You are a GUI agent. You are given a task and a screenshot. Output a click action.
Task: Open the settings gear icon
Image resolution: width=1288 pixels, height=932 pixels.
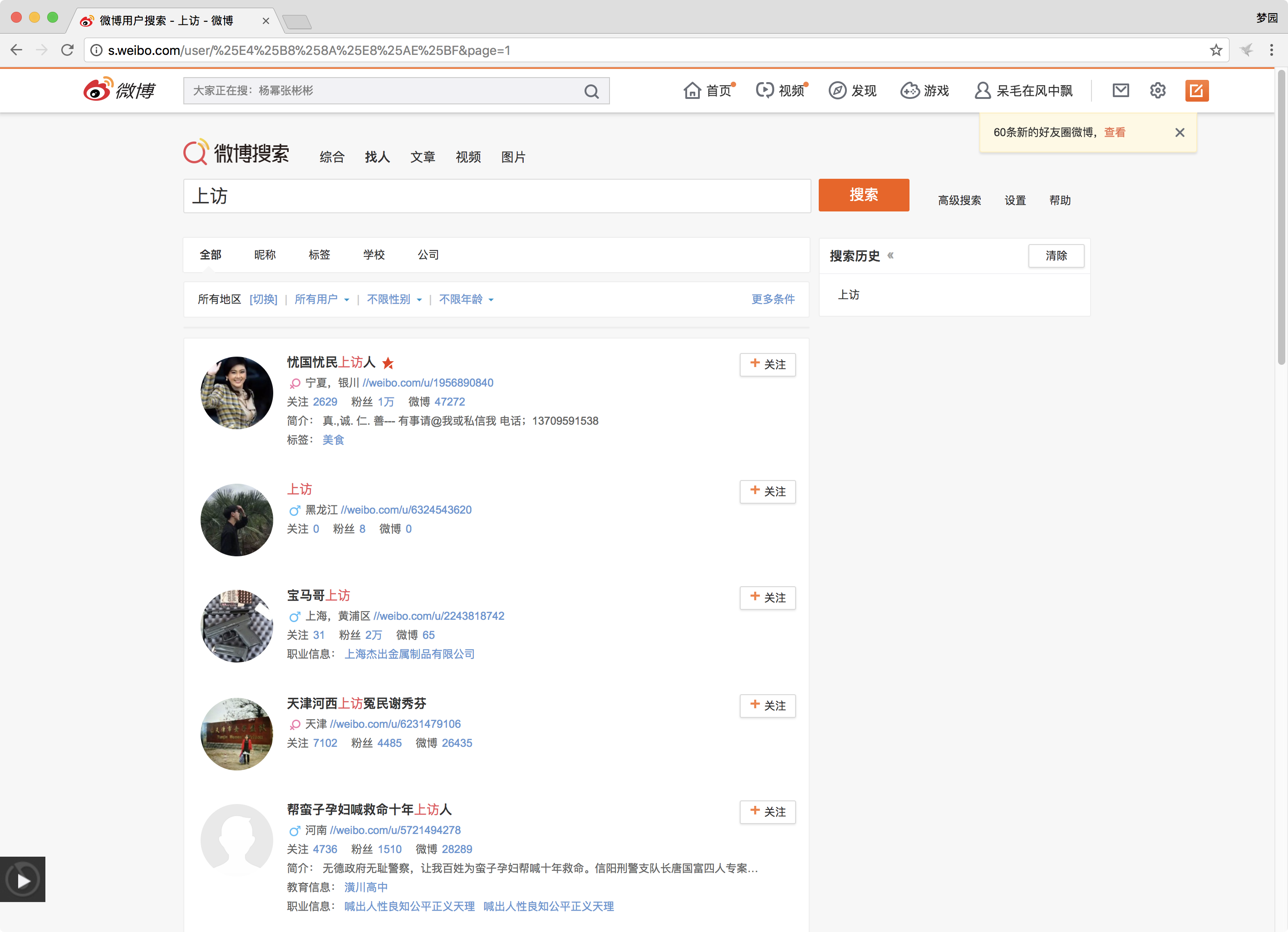pos(1157,90)
